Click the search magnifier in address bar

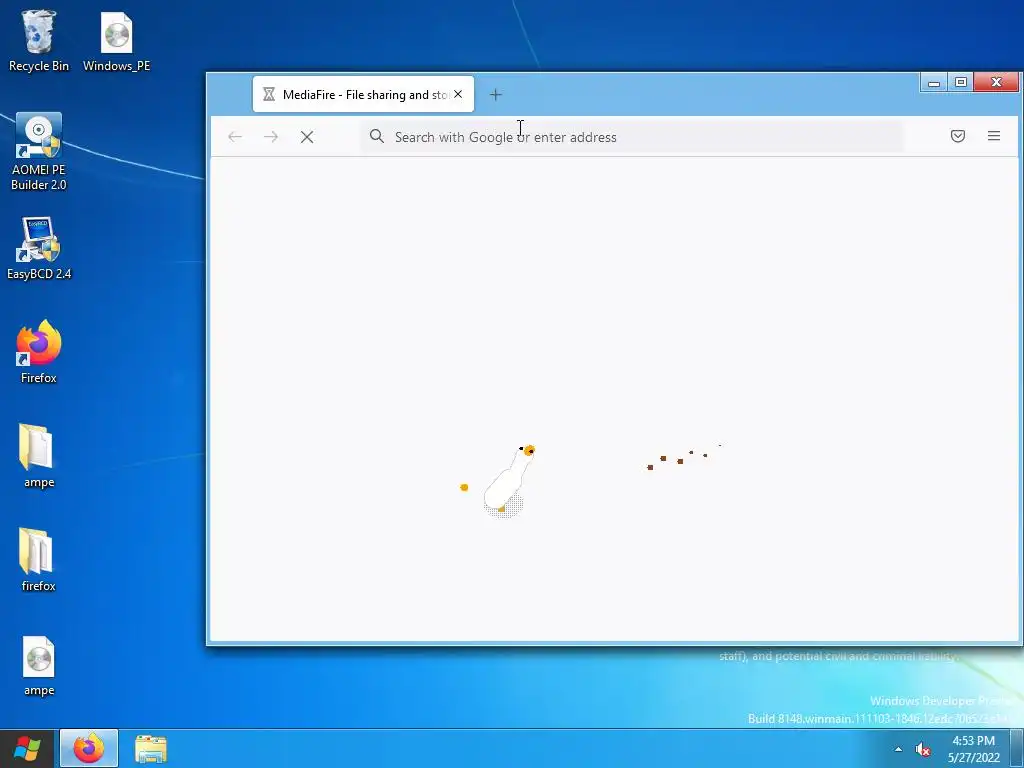tap(377, 136)
